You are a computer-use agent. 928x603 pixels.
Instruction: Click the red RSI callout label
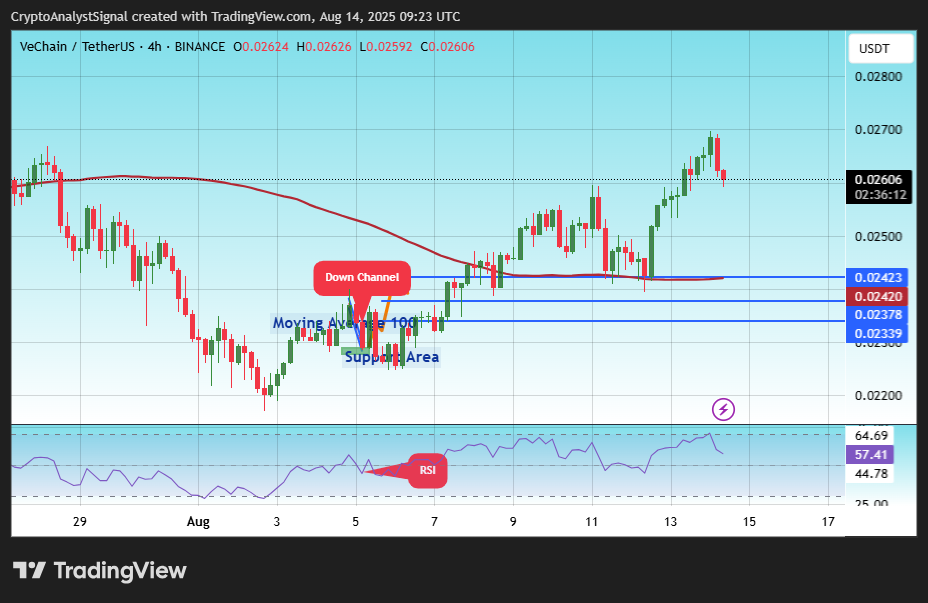click(427, 470)
